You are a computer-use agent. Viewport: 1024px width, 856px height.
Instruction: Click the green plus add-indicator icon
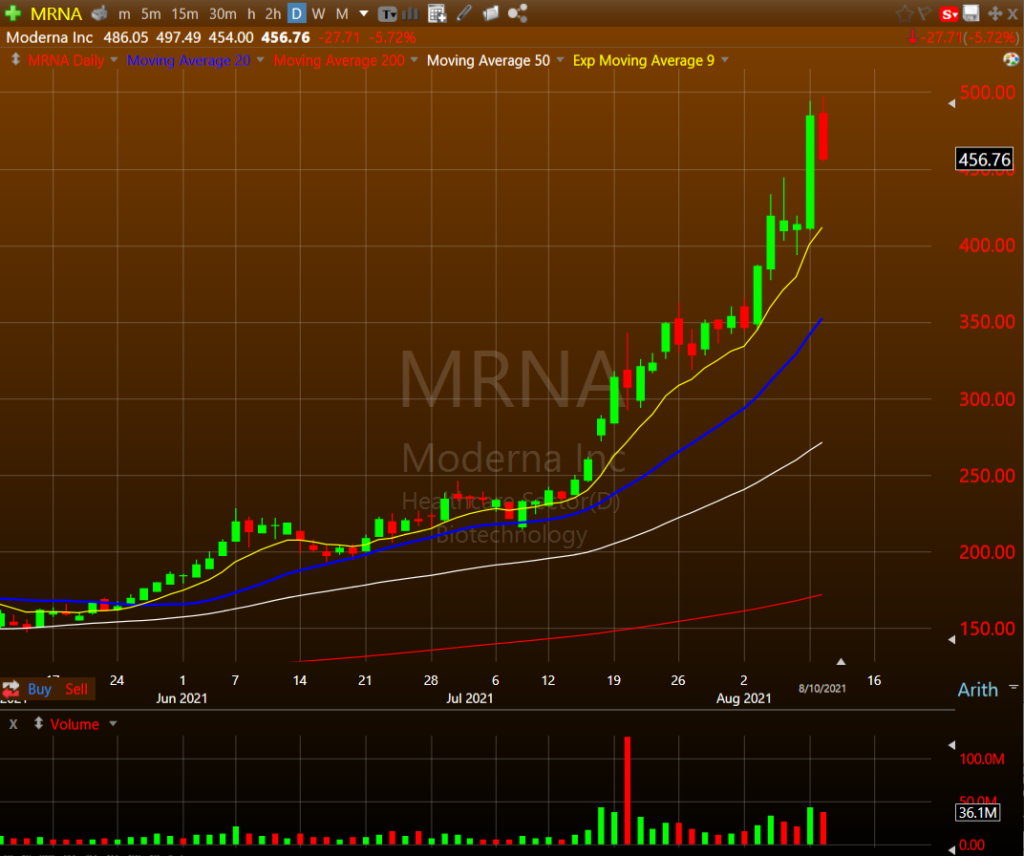[x=12, y=13]
